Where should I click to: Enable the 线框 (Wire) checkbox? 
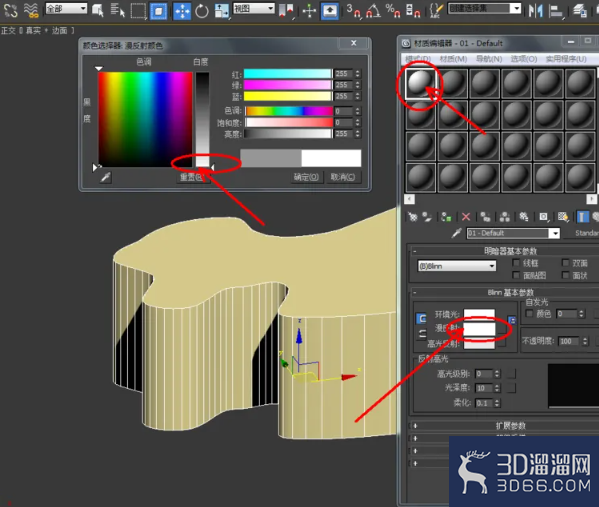(516, 263)
